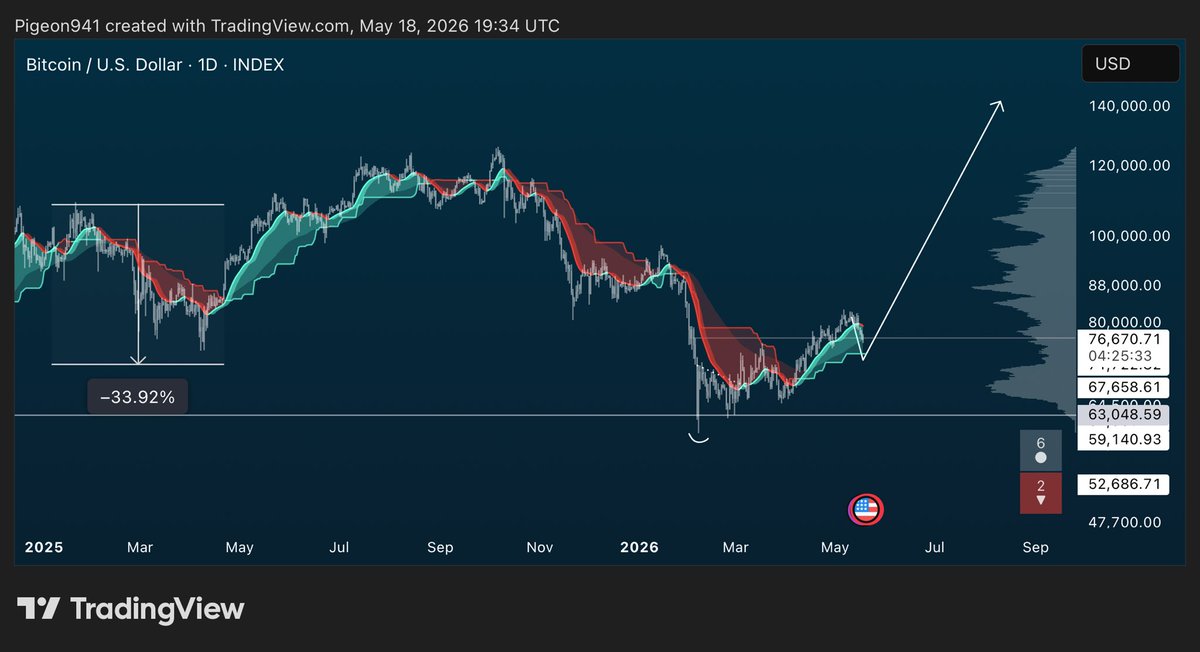
Task: Click the Pigeon941 created with TradingView.com caption
Action: pos(286,24)
